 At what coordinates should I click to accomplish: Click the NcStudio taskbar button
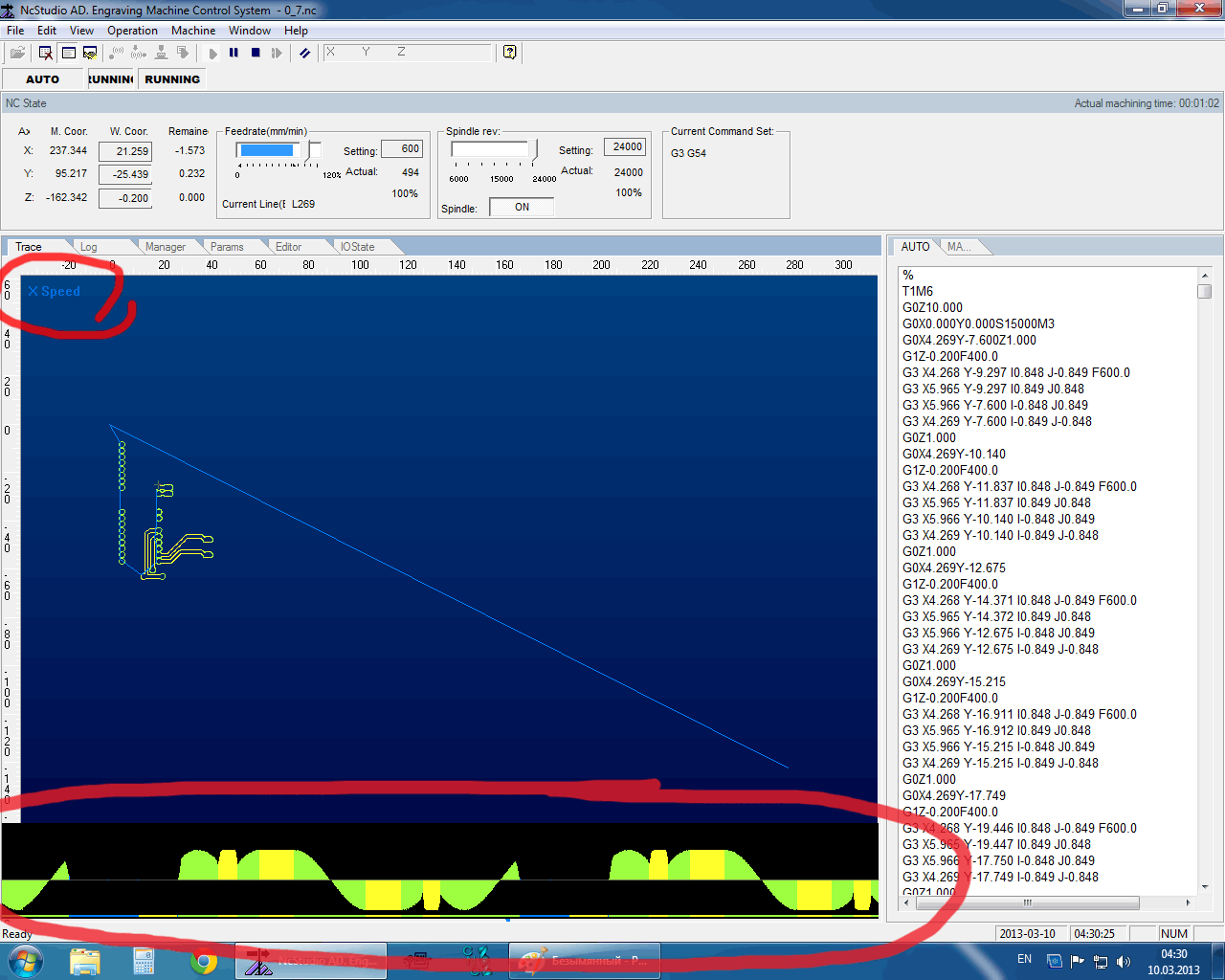point(311,961)
